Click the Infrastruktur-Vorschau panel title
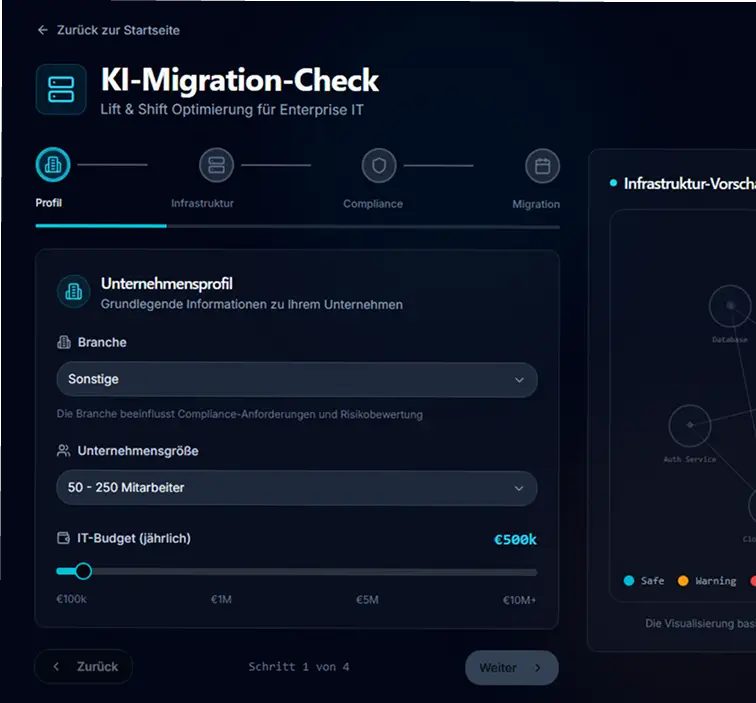 coord(689,184)
